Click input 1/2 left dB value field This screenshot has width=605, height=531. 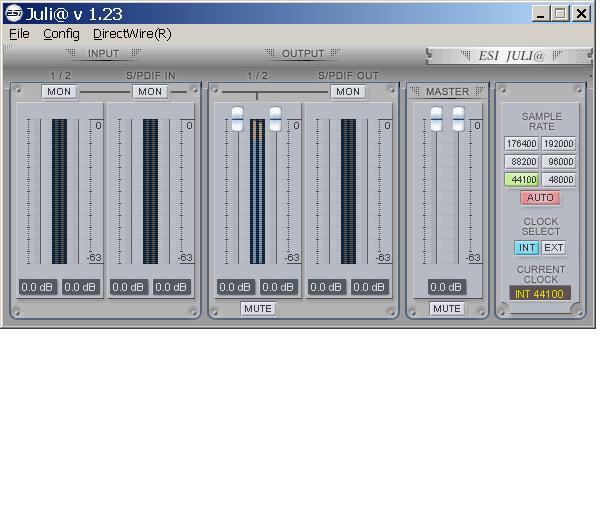tap(37, 287)
